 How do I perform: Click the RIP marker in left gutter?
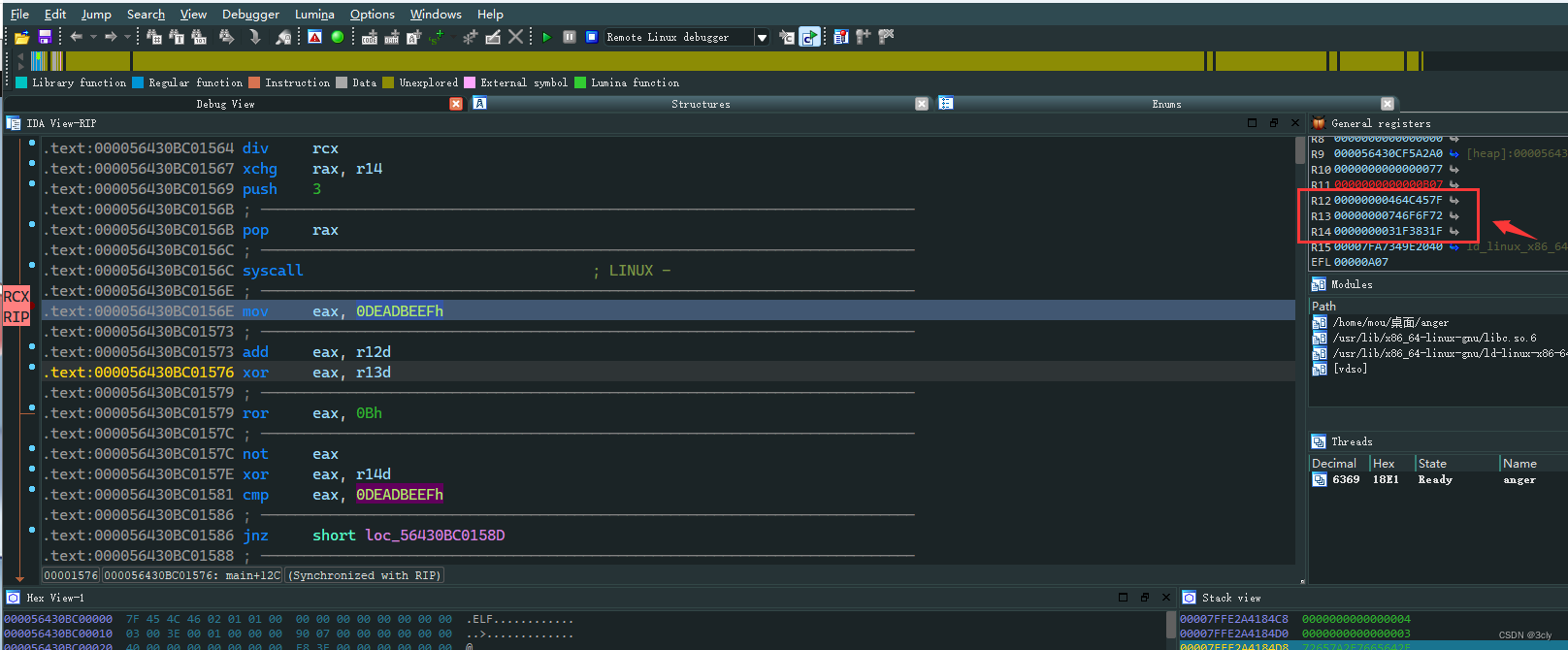click(16, 317)
